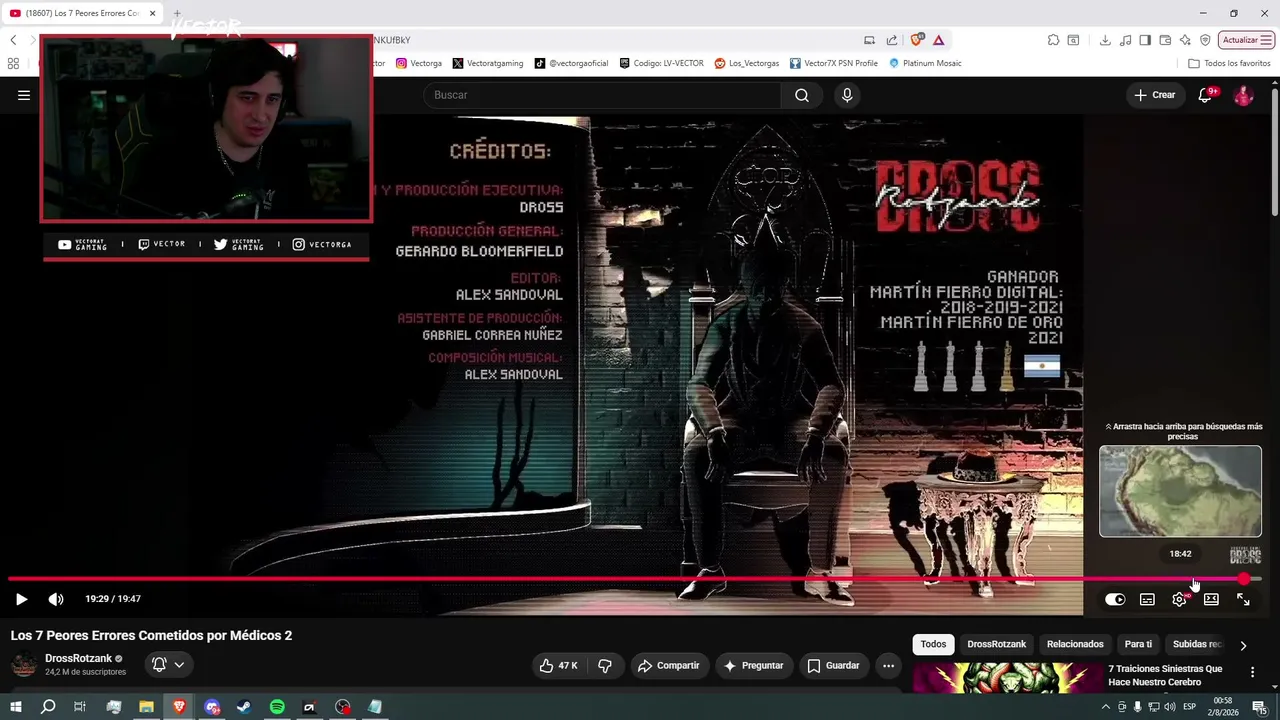Like the video with 47 K thumbs up

558,665
